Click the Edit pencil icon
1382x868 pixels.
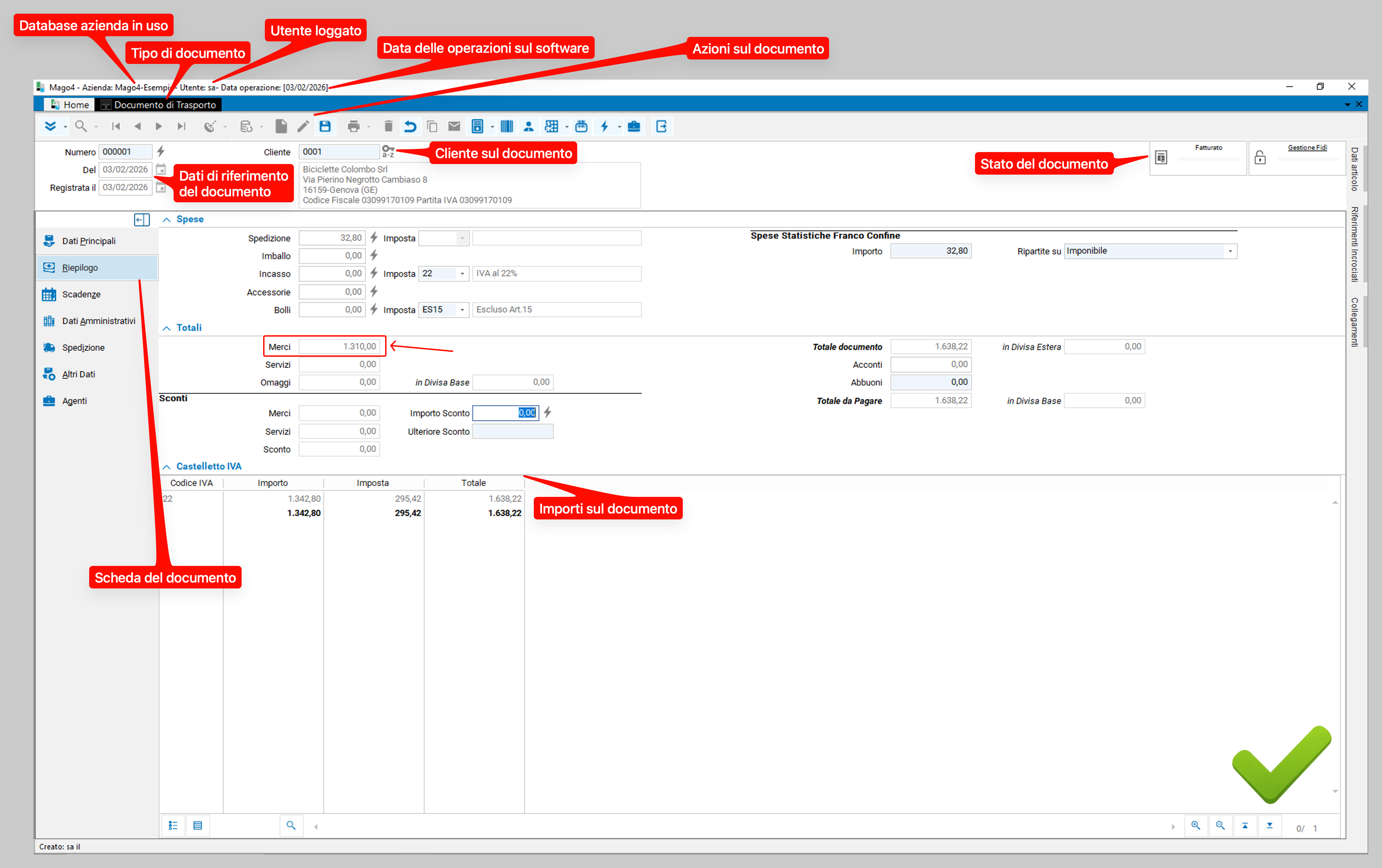click(303, 126)
